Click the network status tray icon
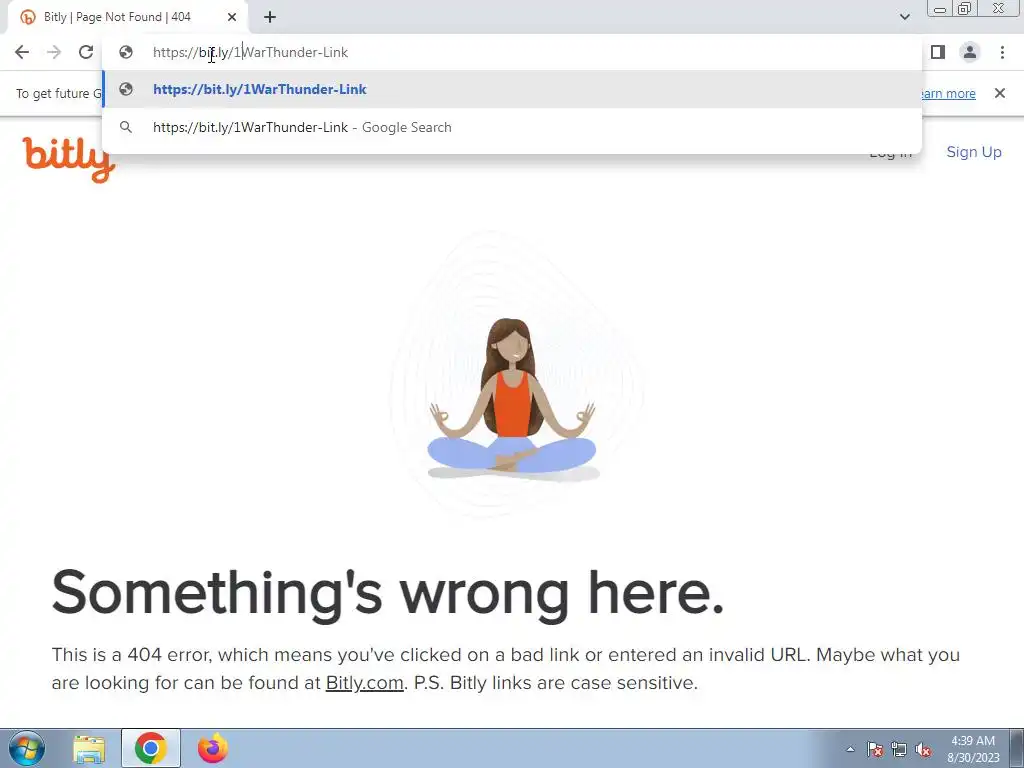Image resolution: width=1024 pixels, height=768 pixels. (899, 749)
